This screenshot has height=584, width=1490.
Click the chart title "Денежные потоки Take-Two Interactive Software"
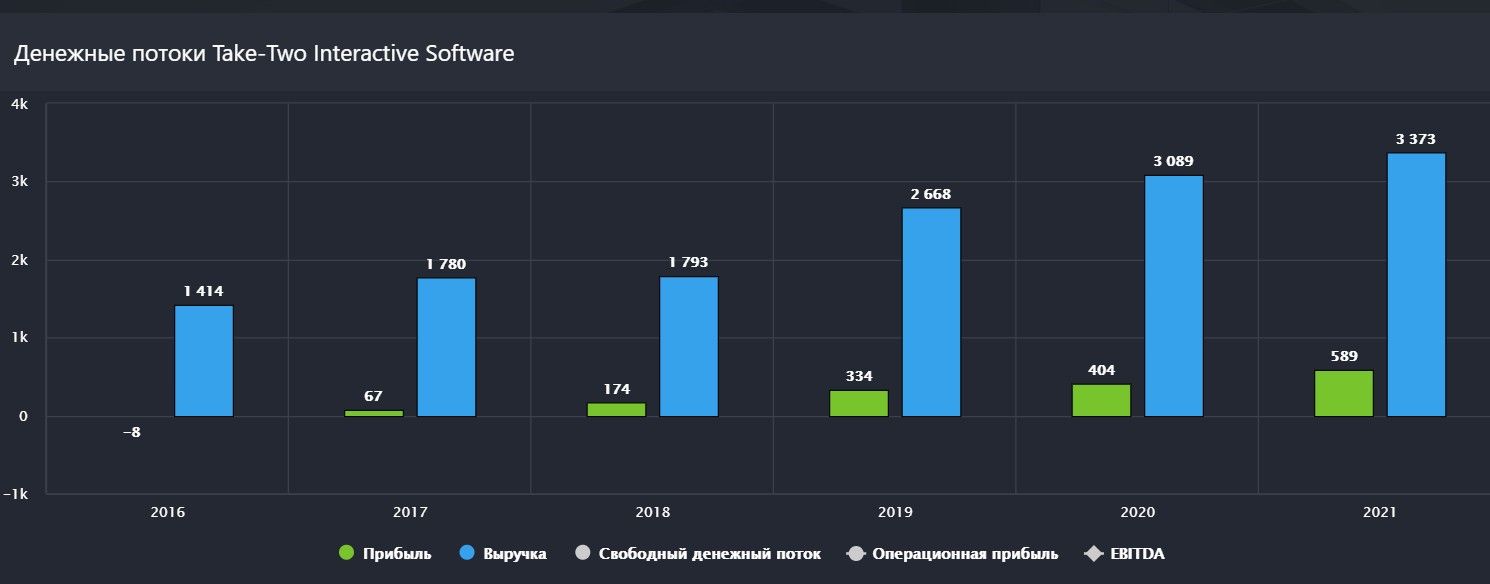[264, 54]
